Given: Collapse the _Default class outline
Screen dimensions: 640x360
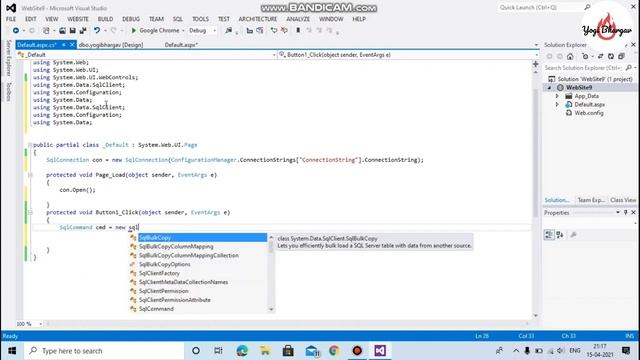Looking at the screenshot, I should click(30, 145).
